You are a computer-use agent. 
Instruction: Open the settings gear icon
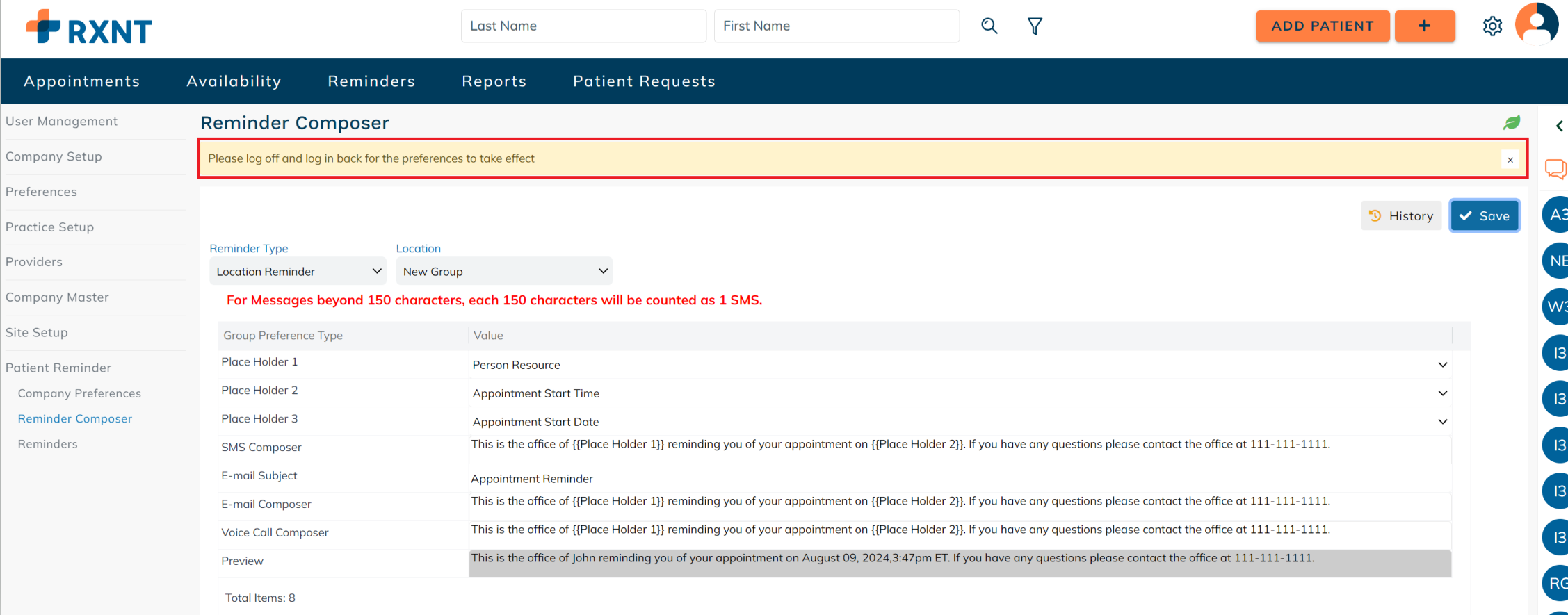(x=1492, y=26)
